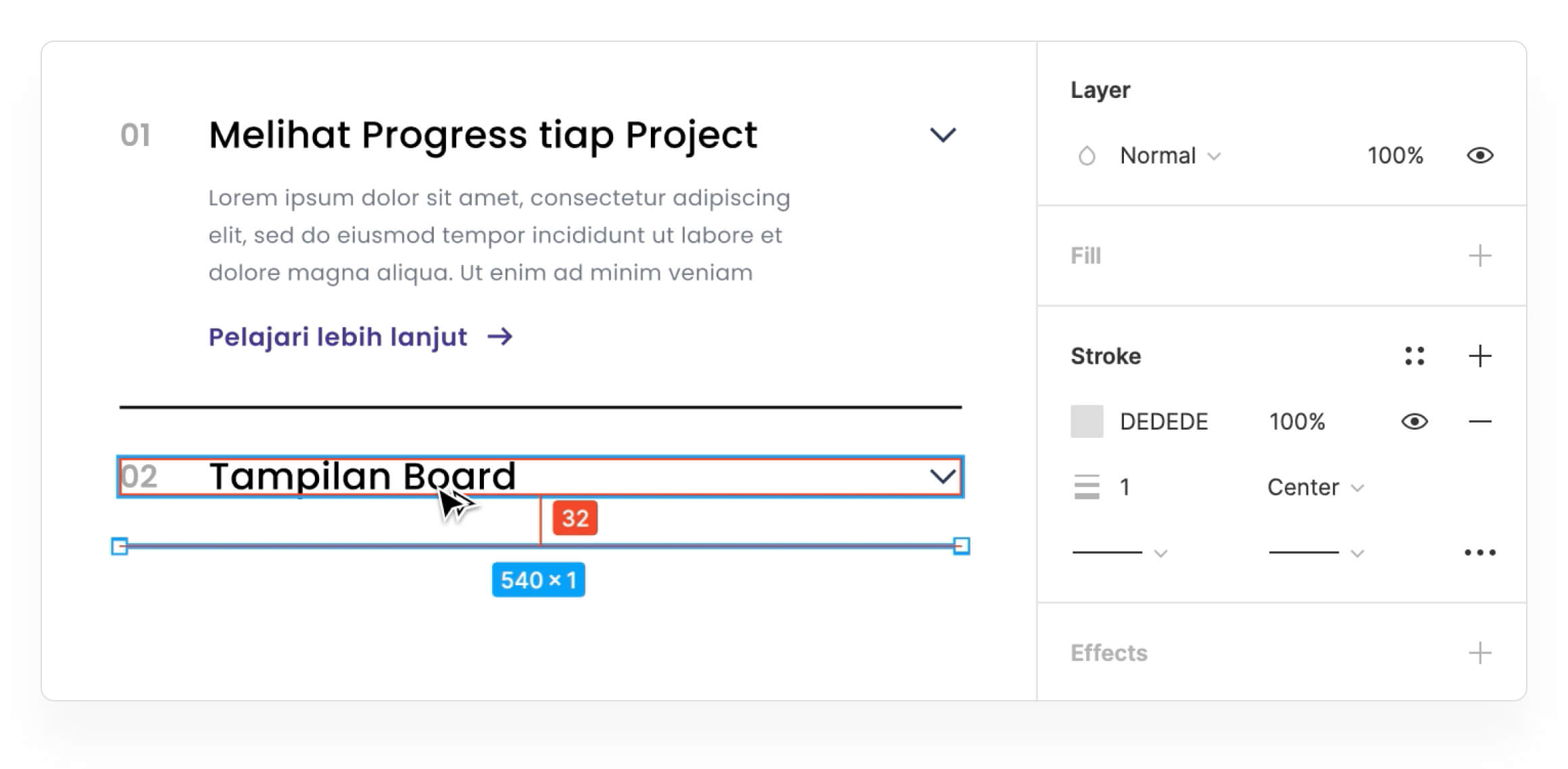Click the layer opacity 100% field
Image resolution: width=1568 pixels, height=769 pixels.
[1395, 156]
